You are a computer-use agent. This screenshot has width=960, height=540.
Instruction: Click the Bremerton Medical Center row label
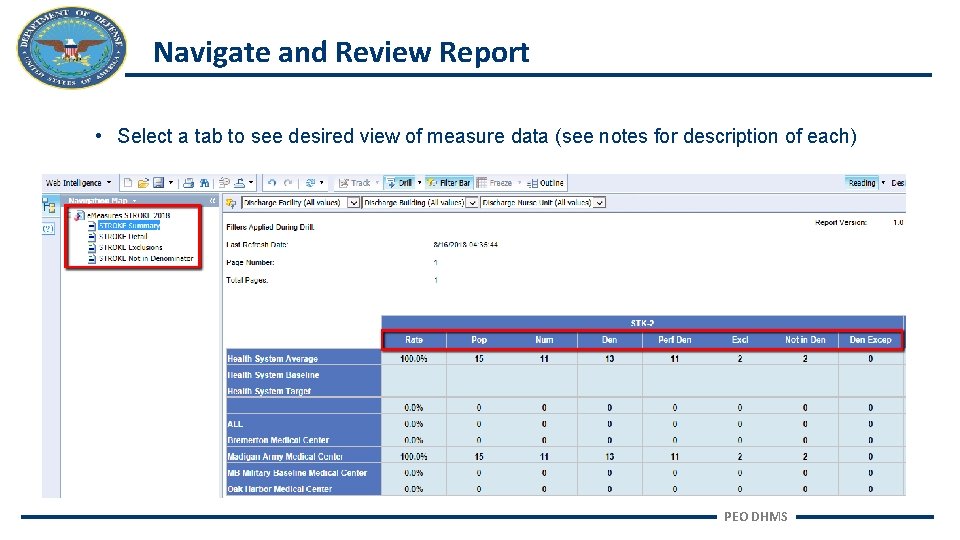coord(304,440)
